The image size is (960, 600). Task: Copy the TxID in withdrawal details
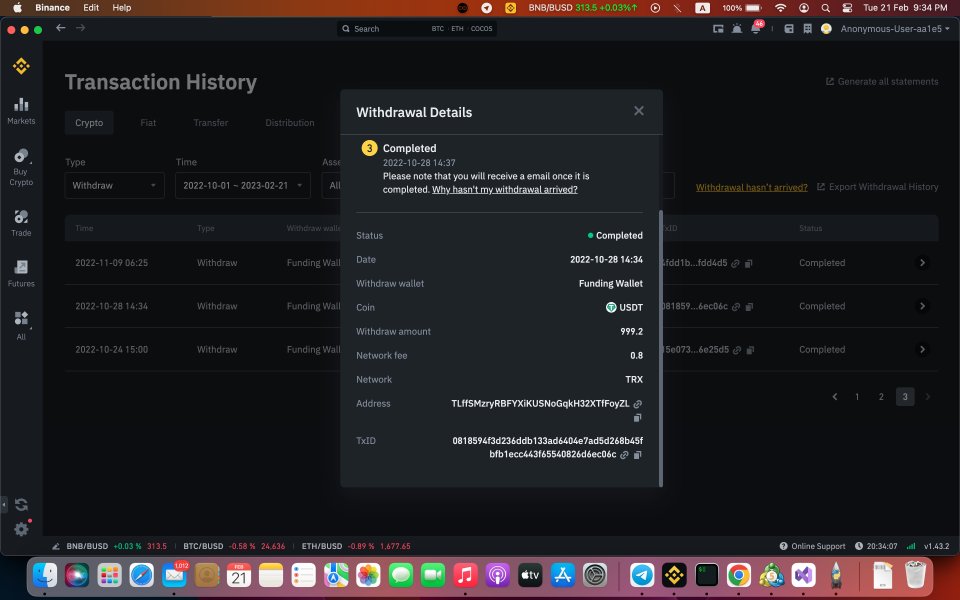(x=637, y=455)
